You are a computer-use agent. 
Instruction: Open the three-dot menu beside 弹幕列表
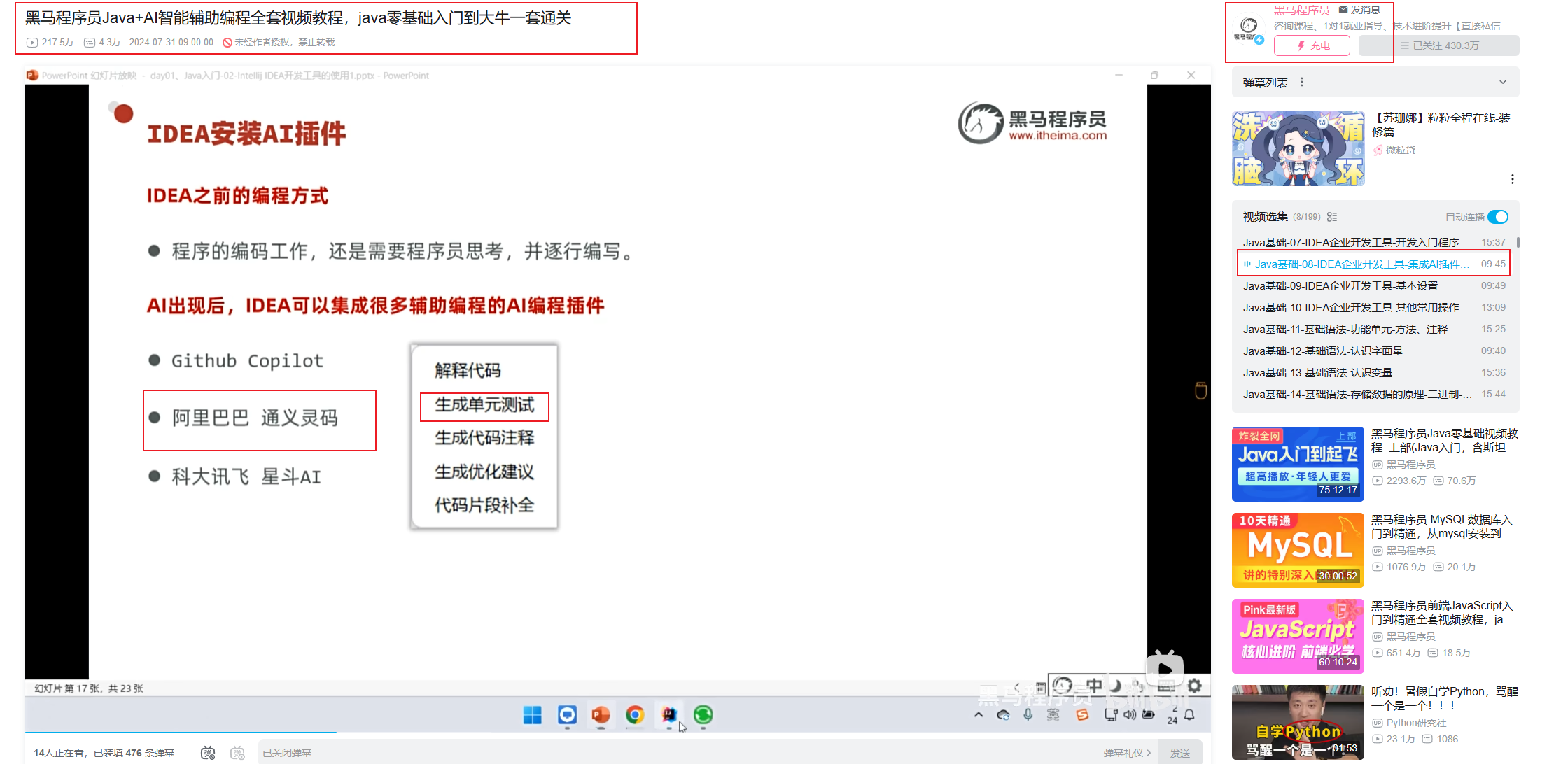tap(1302, 82)
